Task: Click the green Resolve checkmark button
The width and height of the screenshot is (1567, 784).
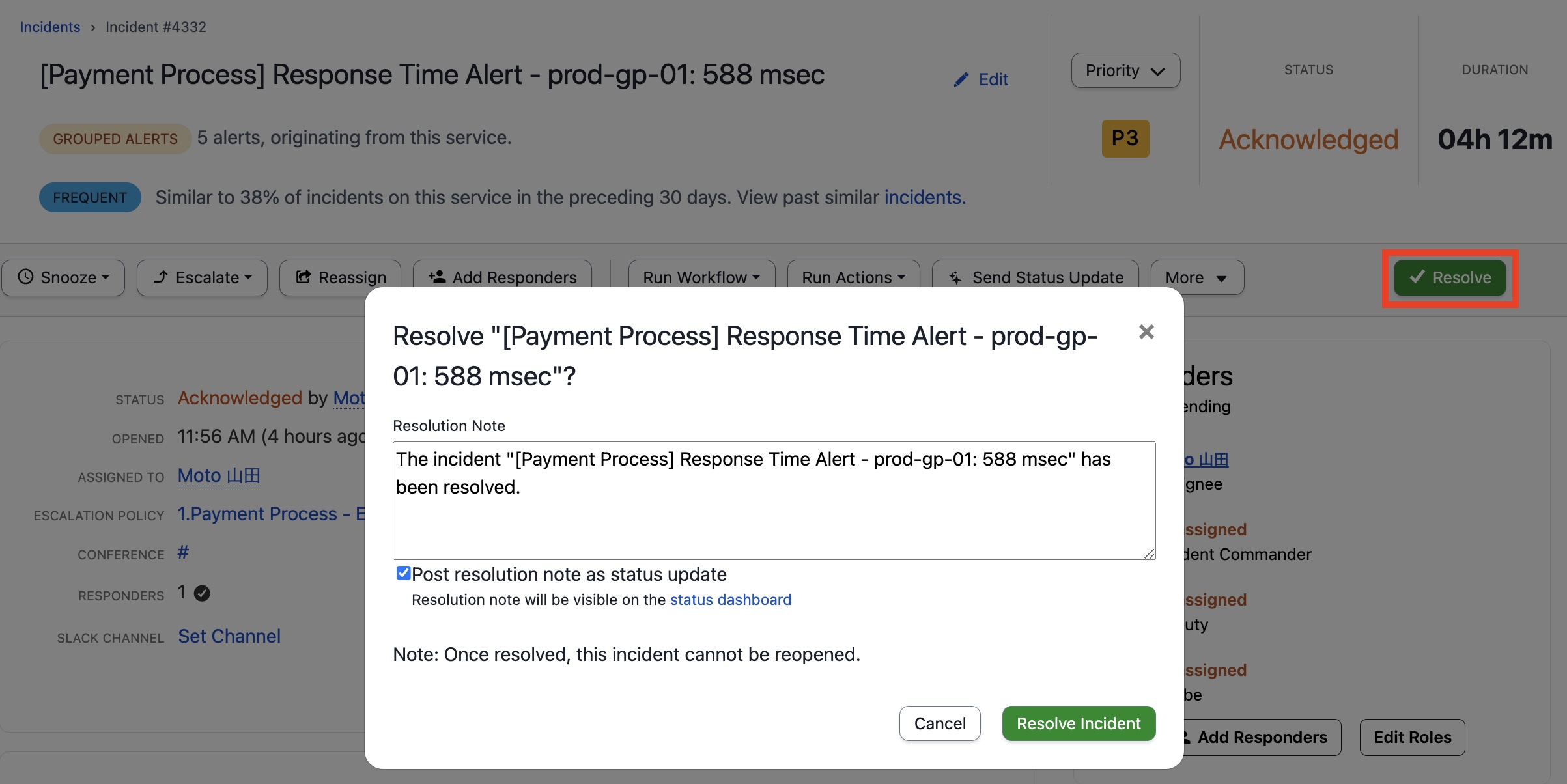Action: tap(1450, 277)
